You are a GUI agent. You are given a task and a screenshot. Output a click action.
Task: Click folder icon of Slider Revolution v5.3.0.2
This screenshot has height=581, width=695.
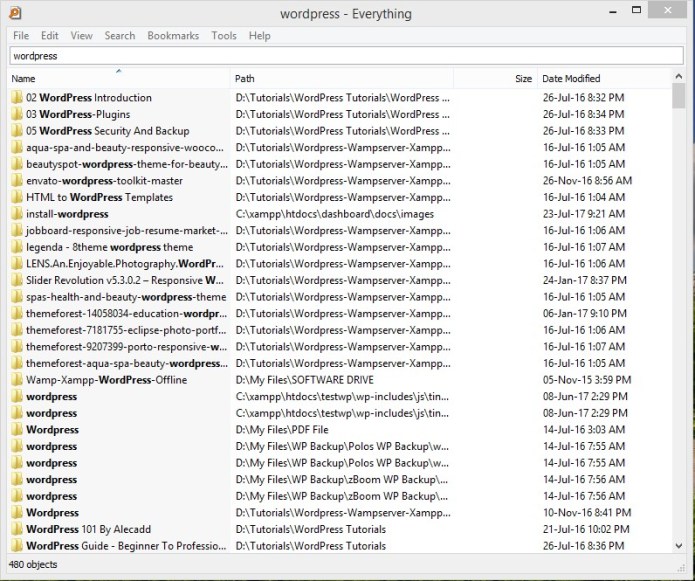click(17, 280)
